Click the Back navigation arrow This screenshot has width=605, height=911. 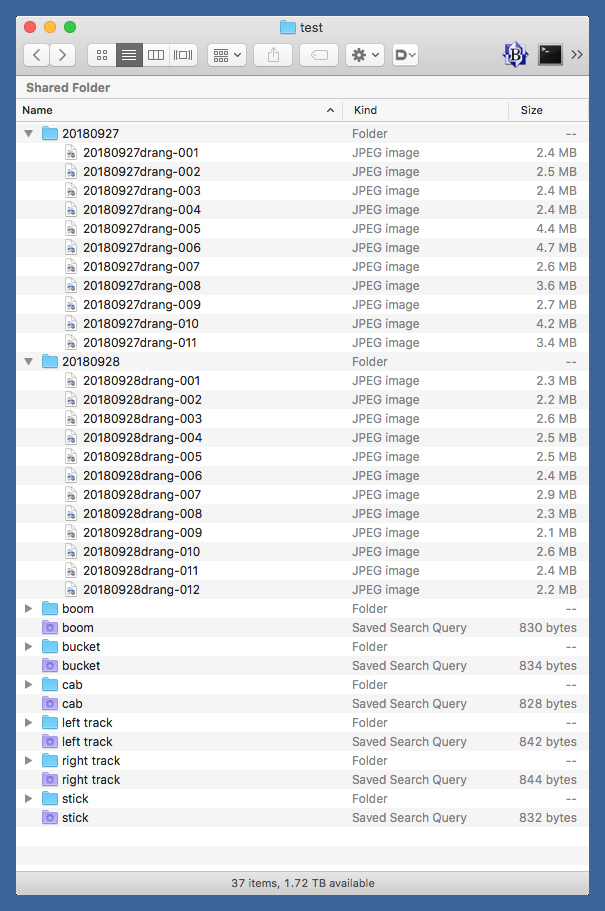37,56
